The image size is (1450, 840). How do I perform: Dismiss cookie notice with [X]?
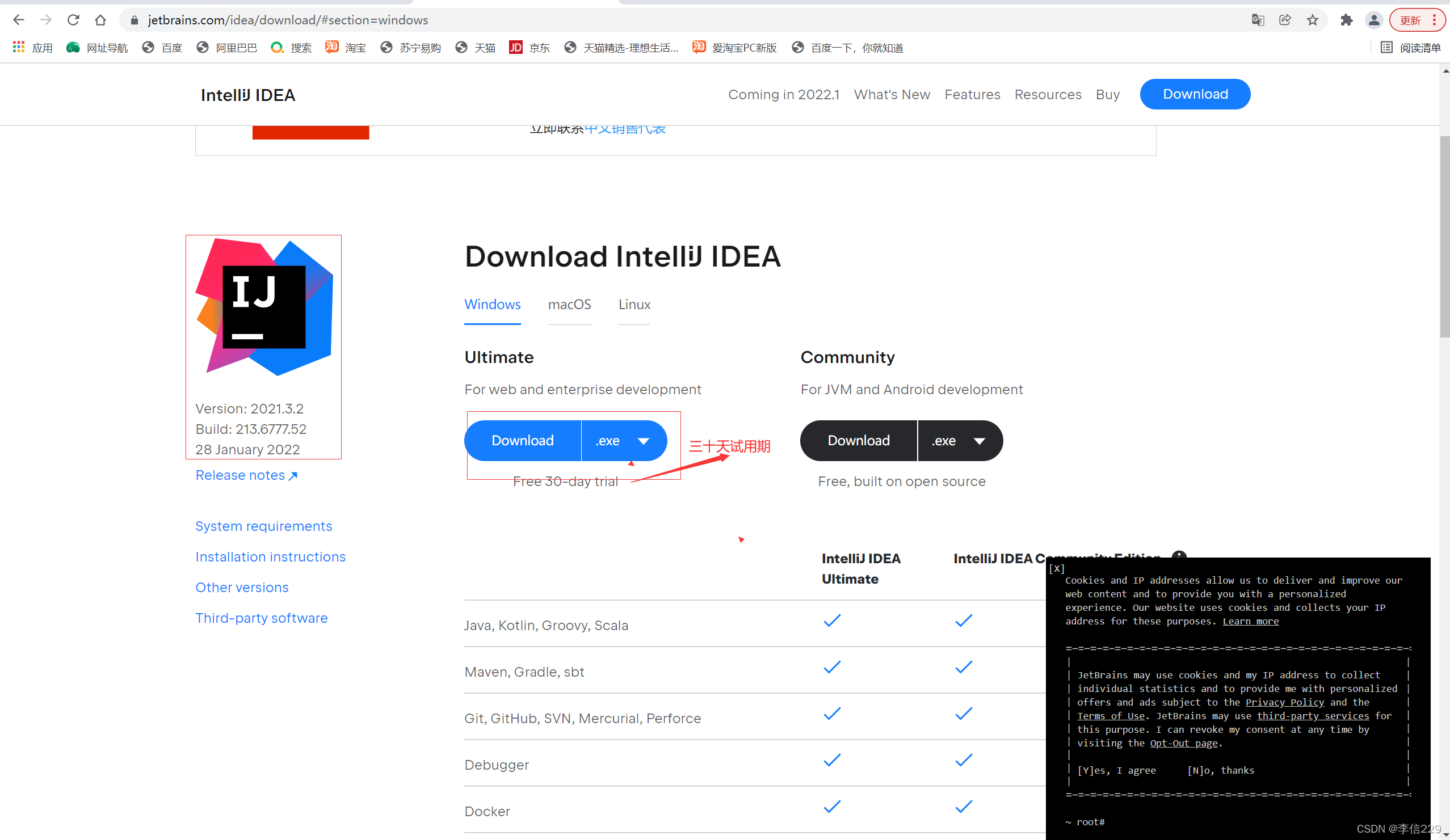pos(1057,569)
